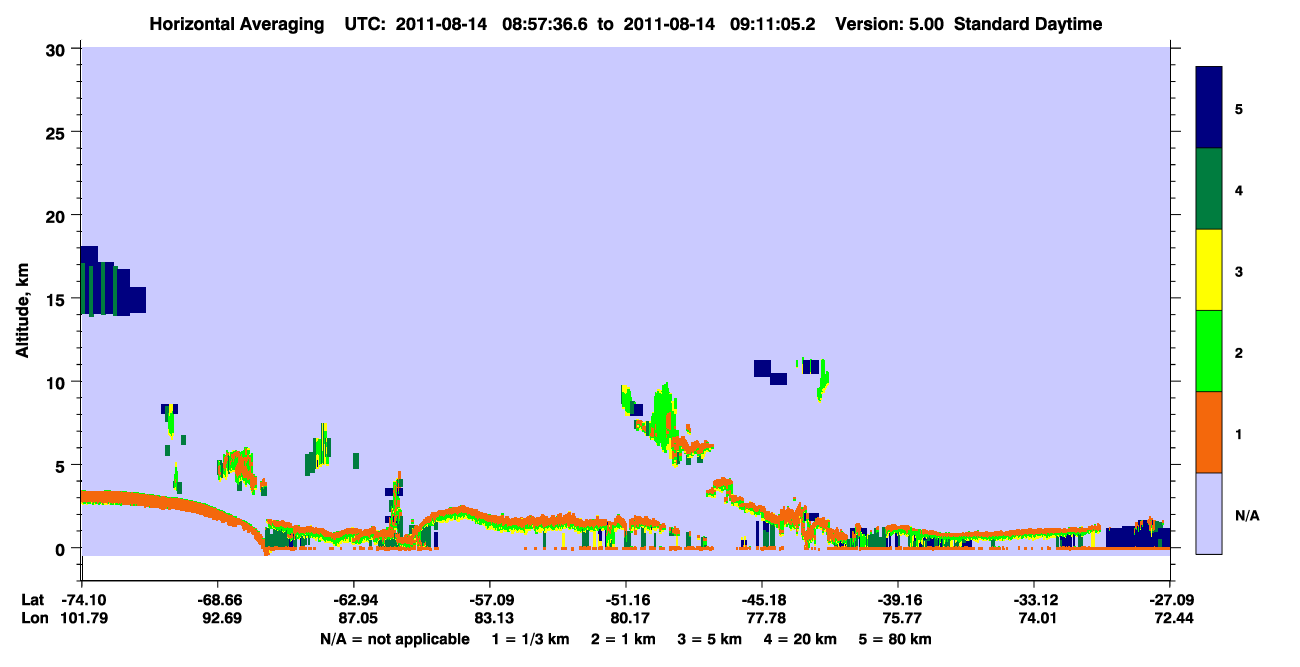
Task: Click the 'Standard Daytime' title text
Action: 1028,24
